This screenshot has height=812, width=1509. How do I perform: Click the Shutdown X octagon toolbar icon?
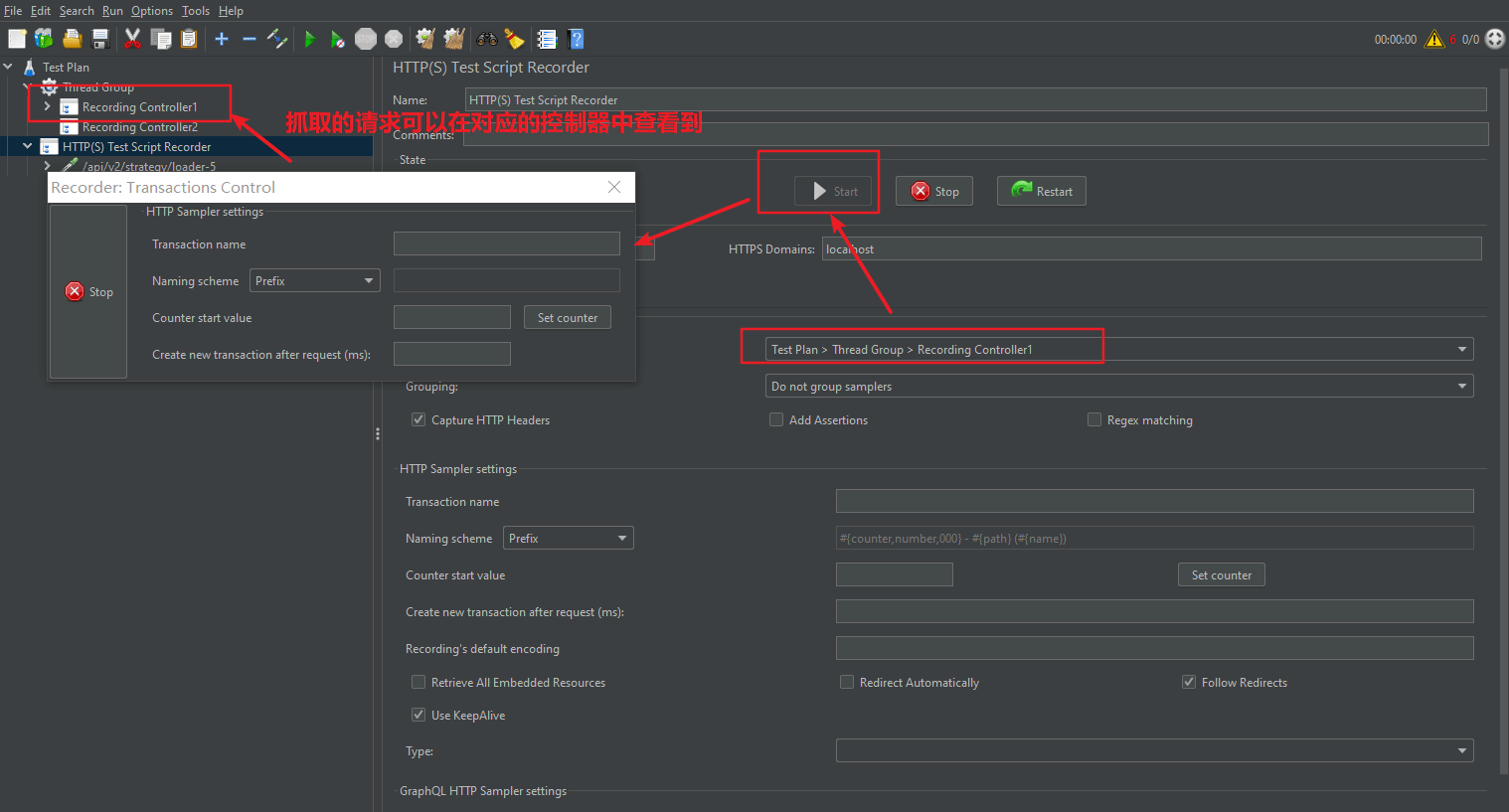tap(394, 39)
